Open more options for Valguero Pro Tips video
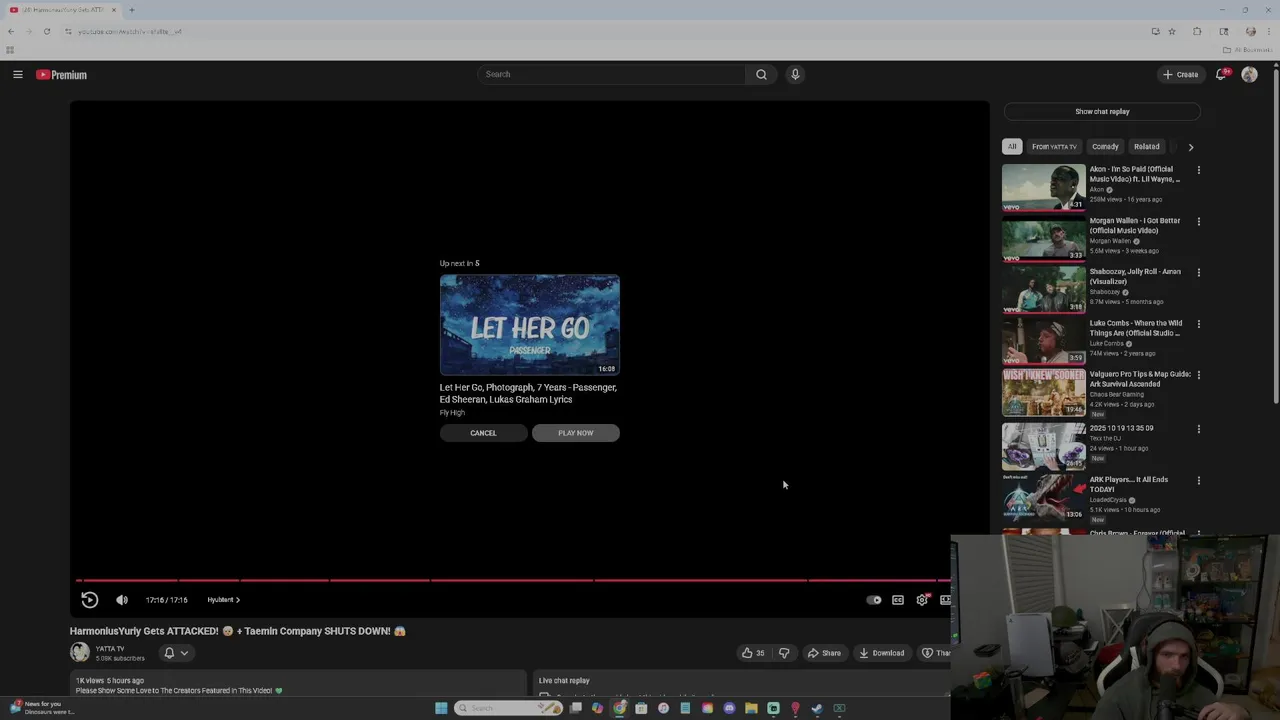1280x720 pixels. click(1198, 375)
